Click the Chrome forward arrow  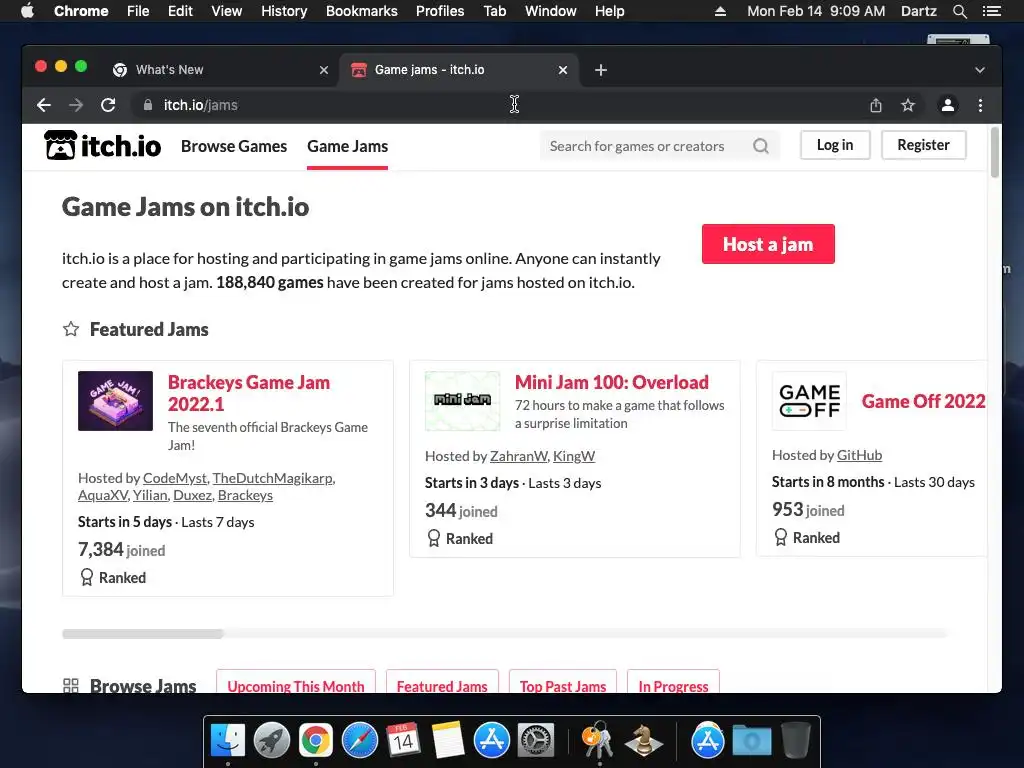click(x=76, y=105)
